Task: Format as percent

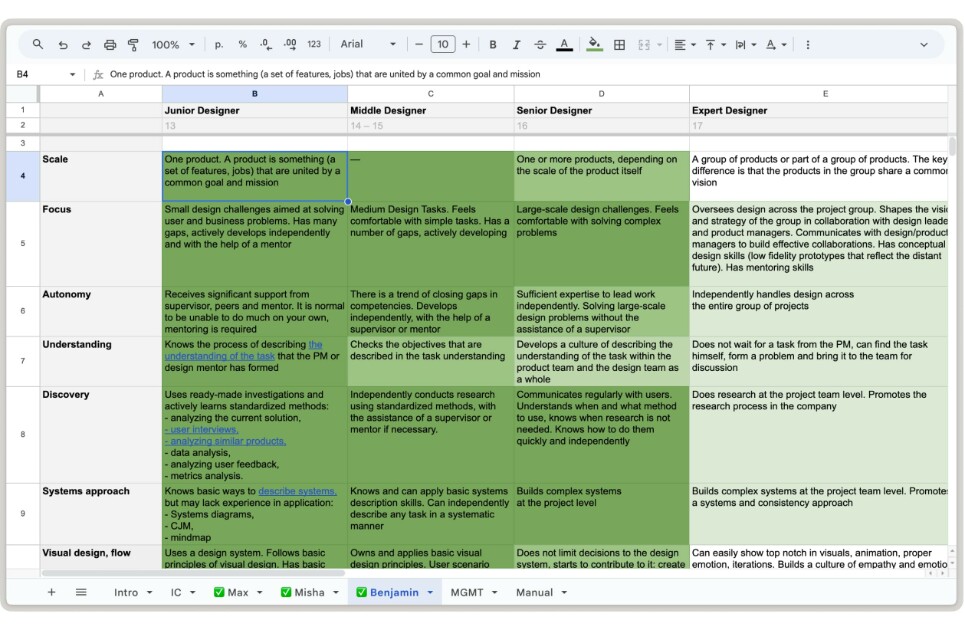Action: click(x=242, y=44)
